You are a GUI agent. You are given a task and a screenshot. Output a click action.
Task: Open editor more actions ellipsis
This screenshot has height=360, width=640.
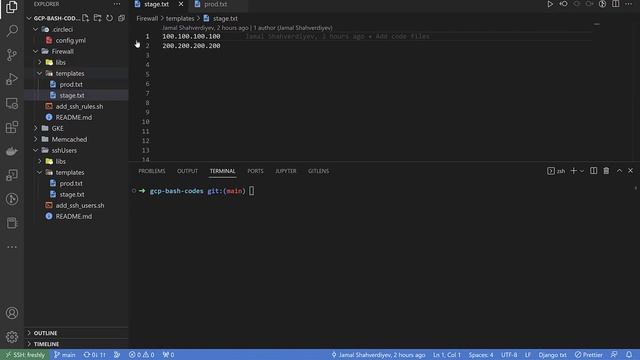click(629, 4)
